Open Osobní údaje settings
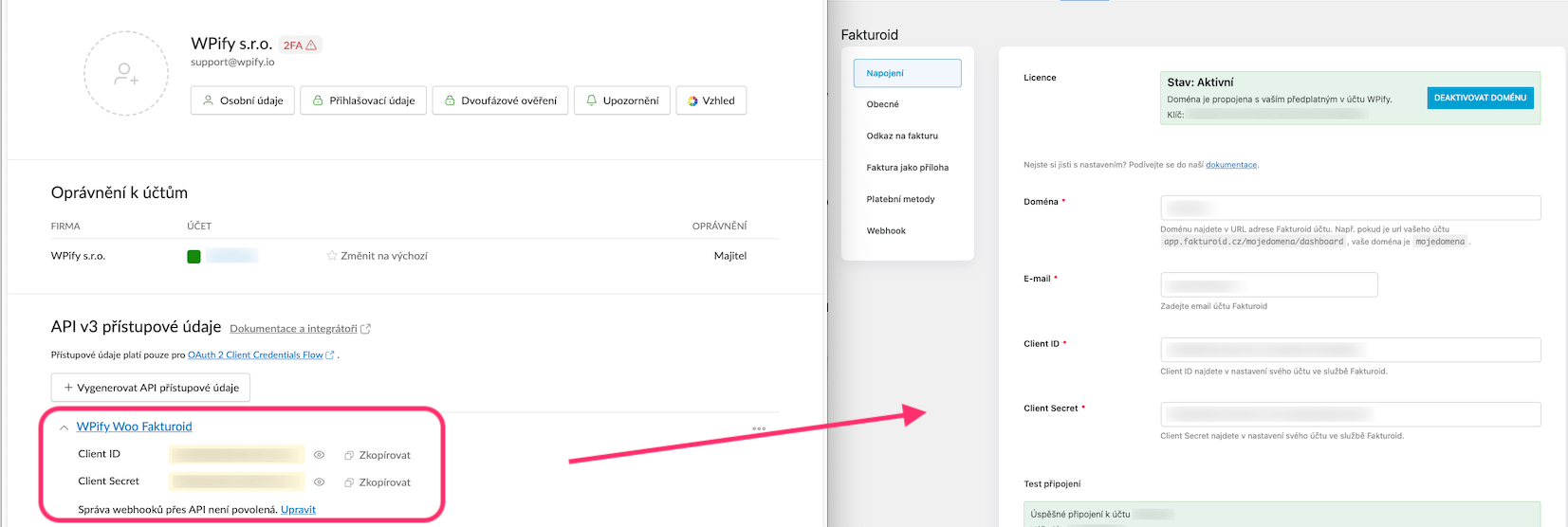 pos(243,100)
